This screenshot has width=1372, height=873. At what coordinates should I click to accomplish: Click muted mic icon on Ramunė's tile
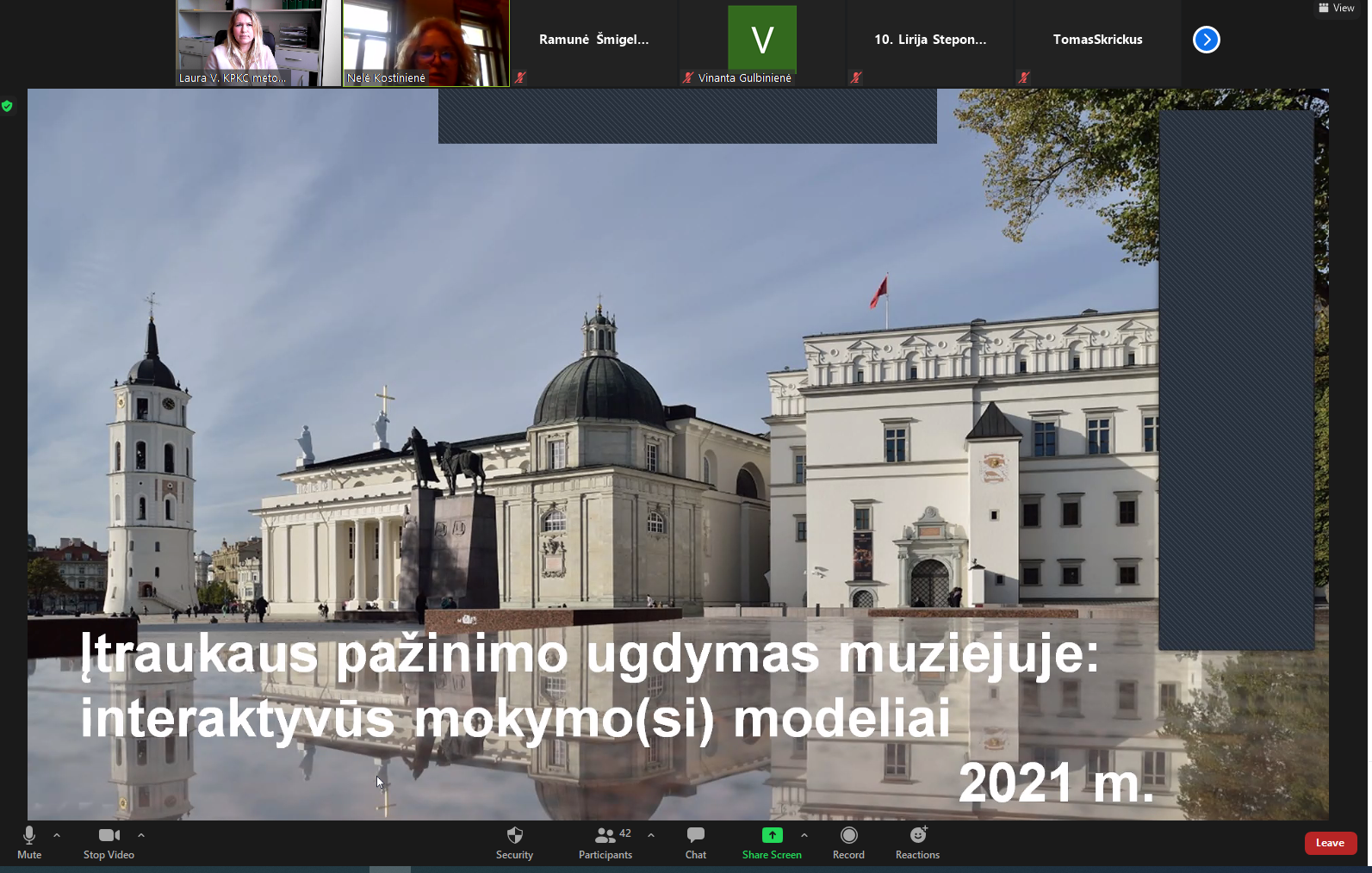[520, 77]
